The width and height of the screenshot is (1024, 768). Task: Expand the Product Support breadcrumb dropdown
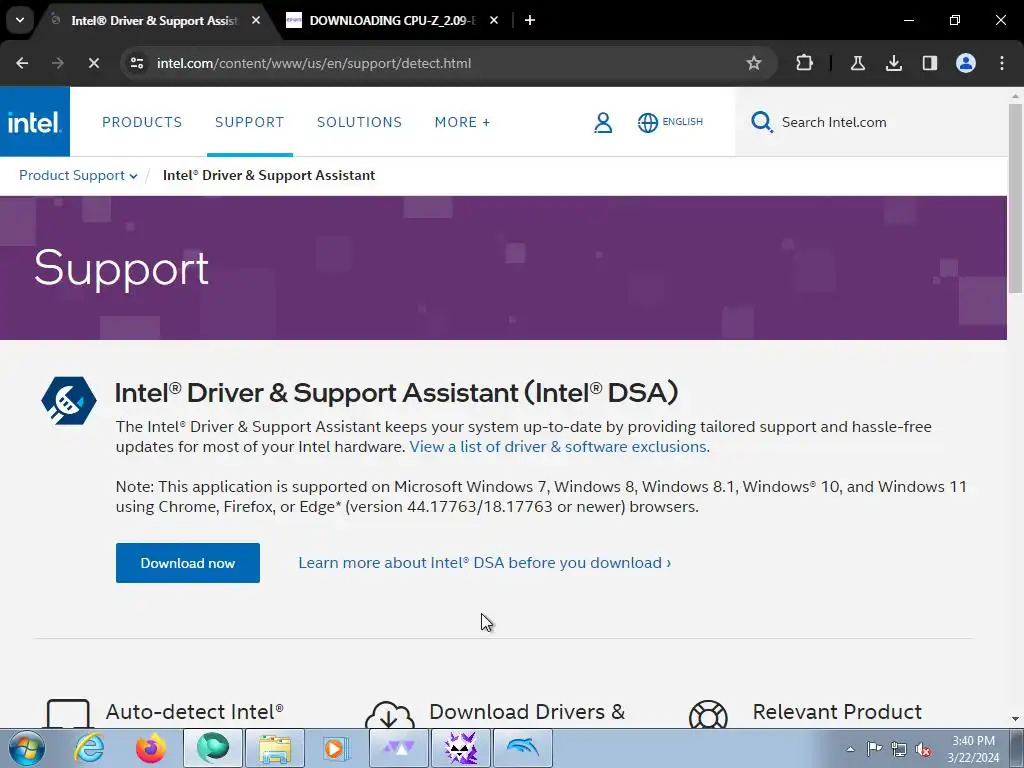tap(78, 176)
